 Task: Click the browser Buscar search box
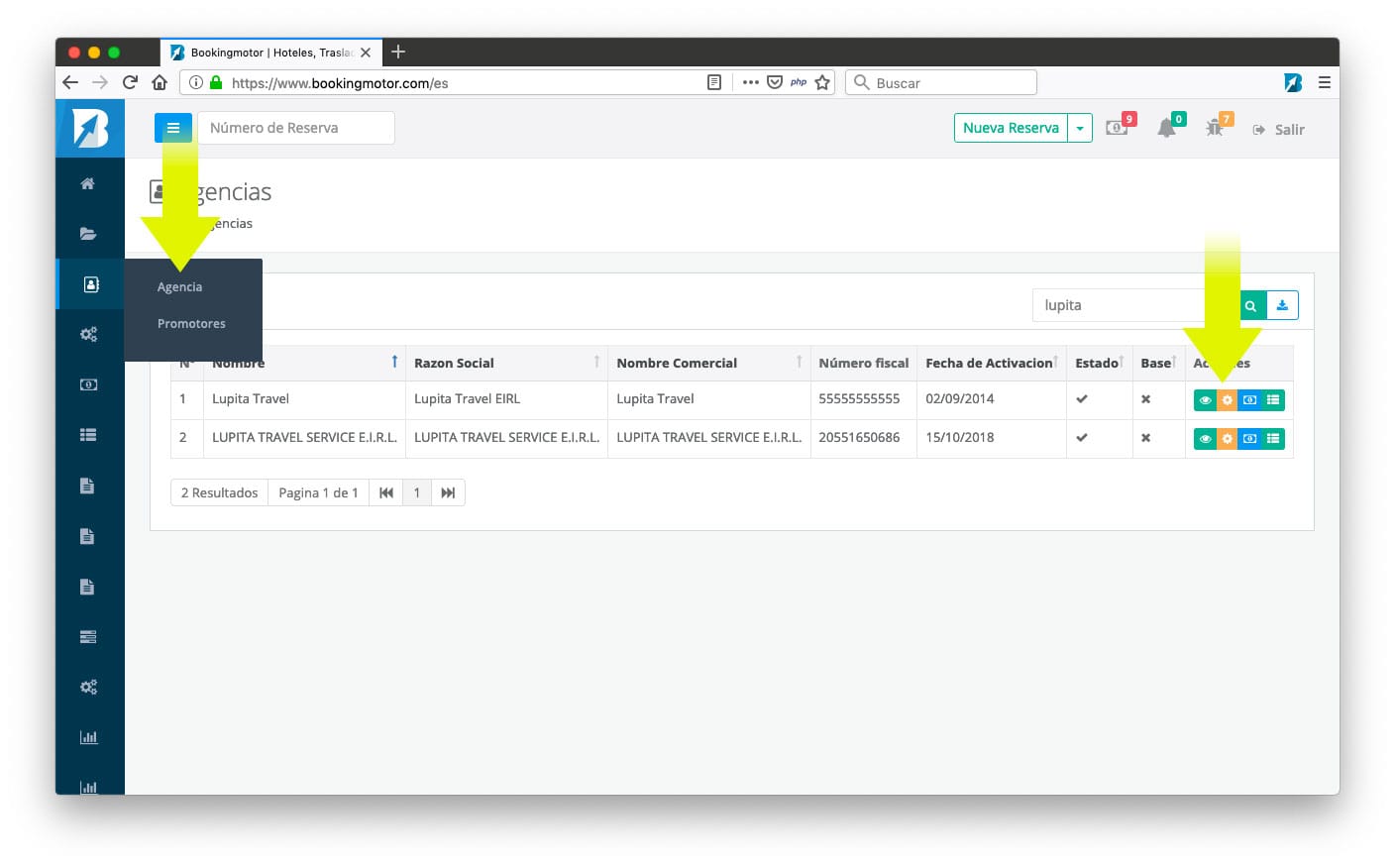tap(941, 82)
